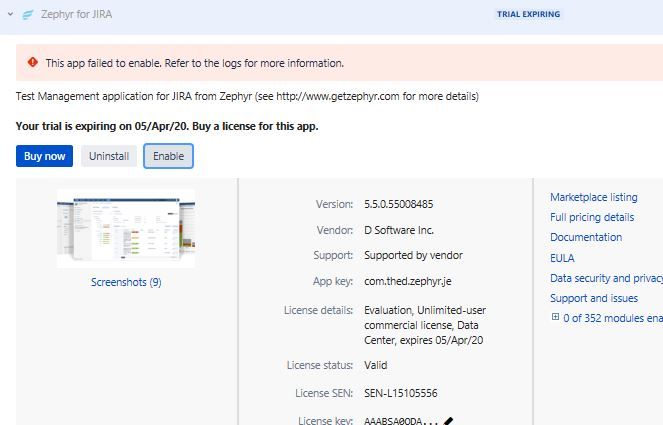Click the red error warning icon
663x425 pixels.
pyautogui.click(x=33, y=63)
